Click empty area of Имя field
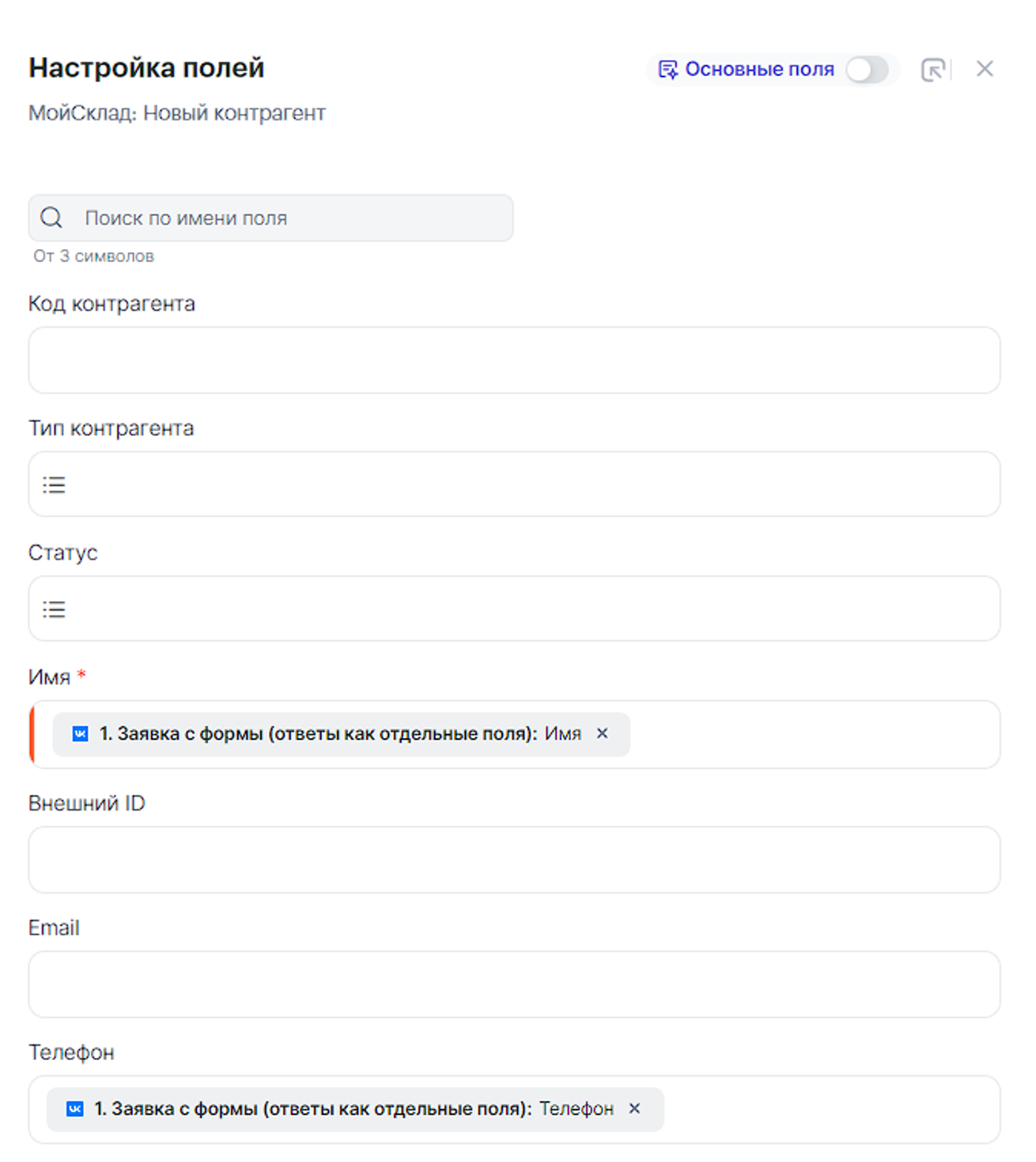This screenshot has height=1162, width=1036. tap(815, 734)
